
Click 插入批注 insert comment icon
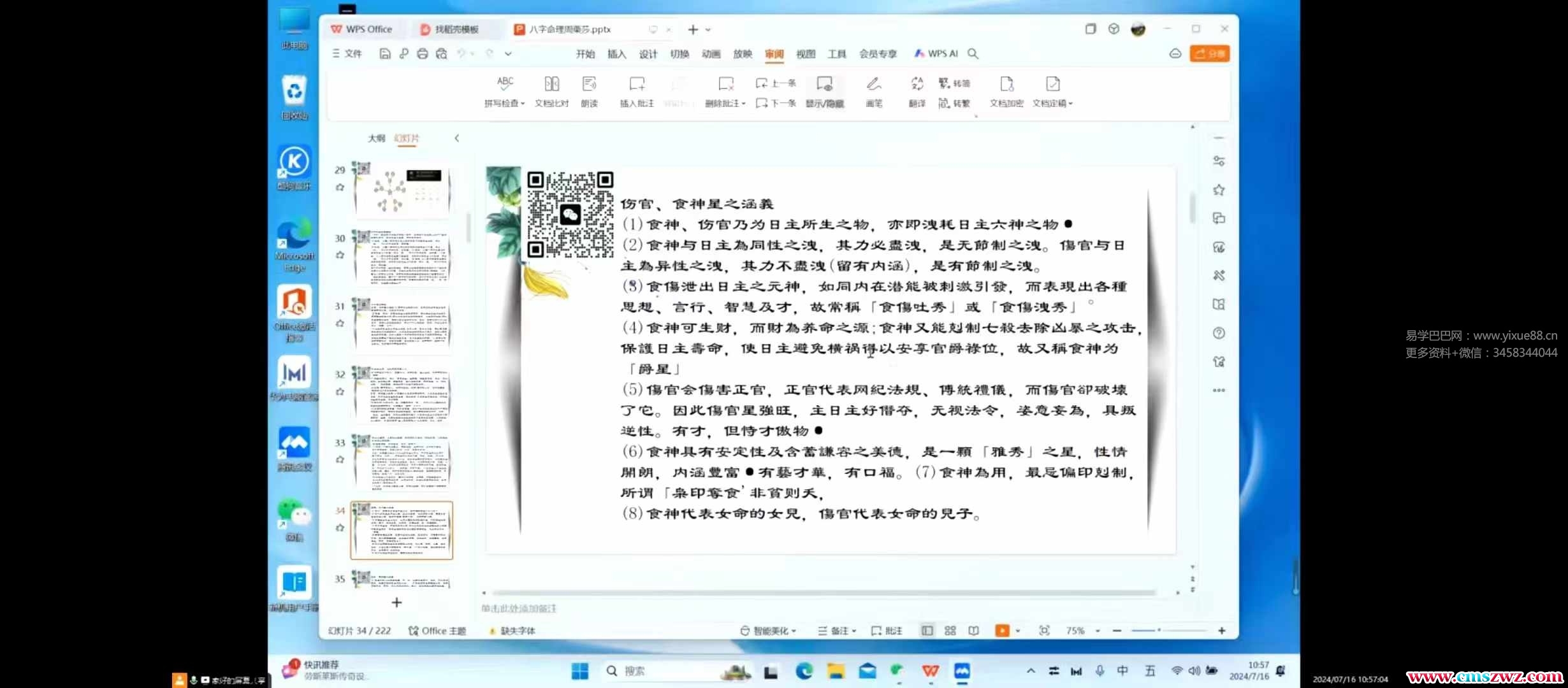pyautogui.click(x=637, y=84)
